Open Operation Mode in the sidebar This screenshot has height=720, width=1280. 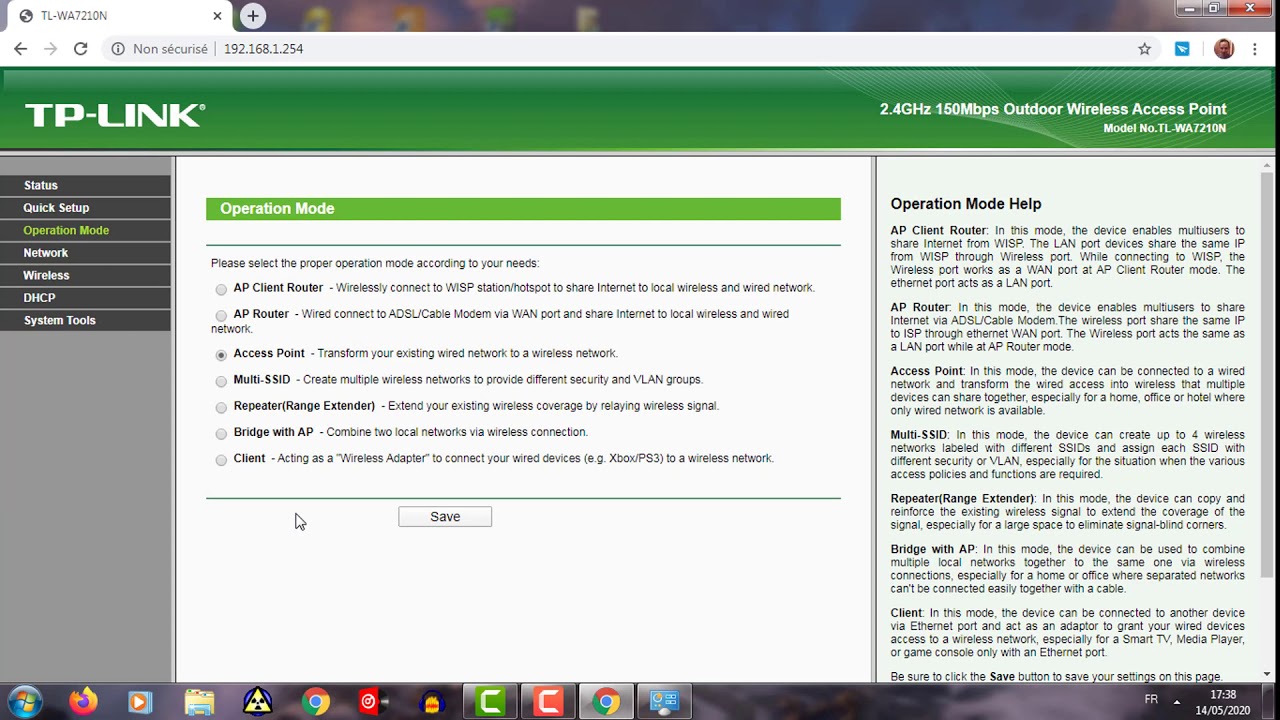pyautogui.click(x=85, y=230)
